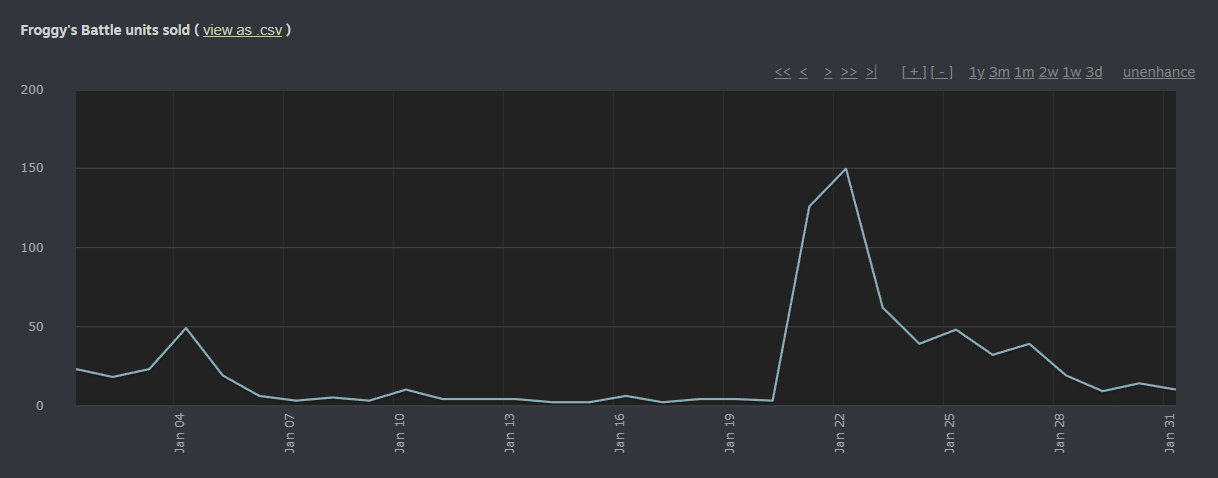Viewport: 1218px width, 478px height.
Task: Step forward one period with > arrow
Action: pos(828,72)
